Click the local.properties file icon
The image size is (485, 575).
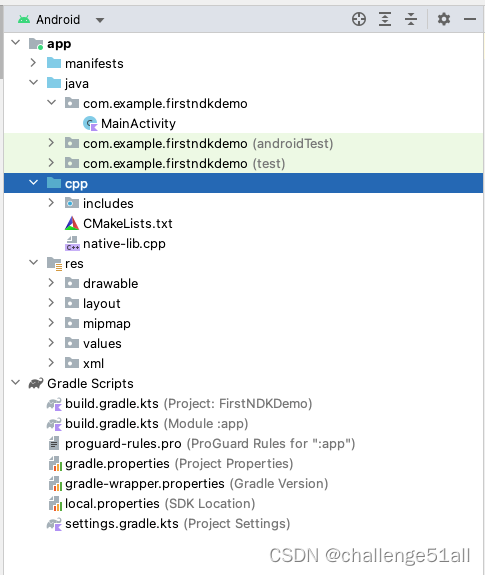click(55, 503)
